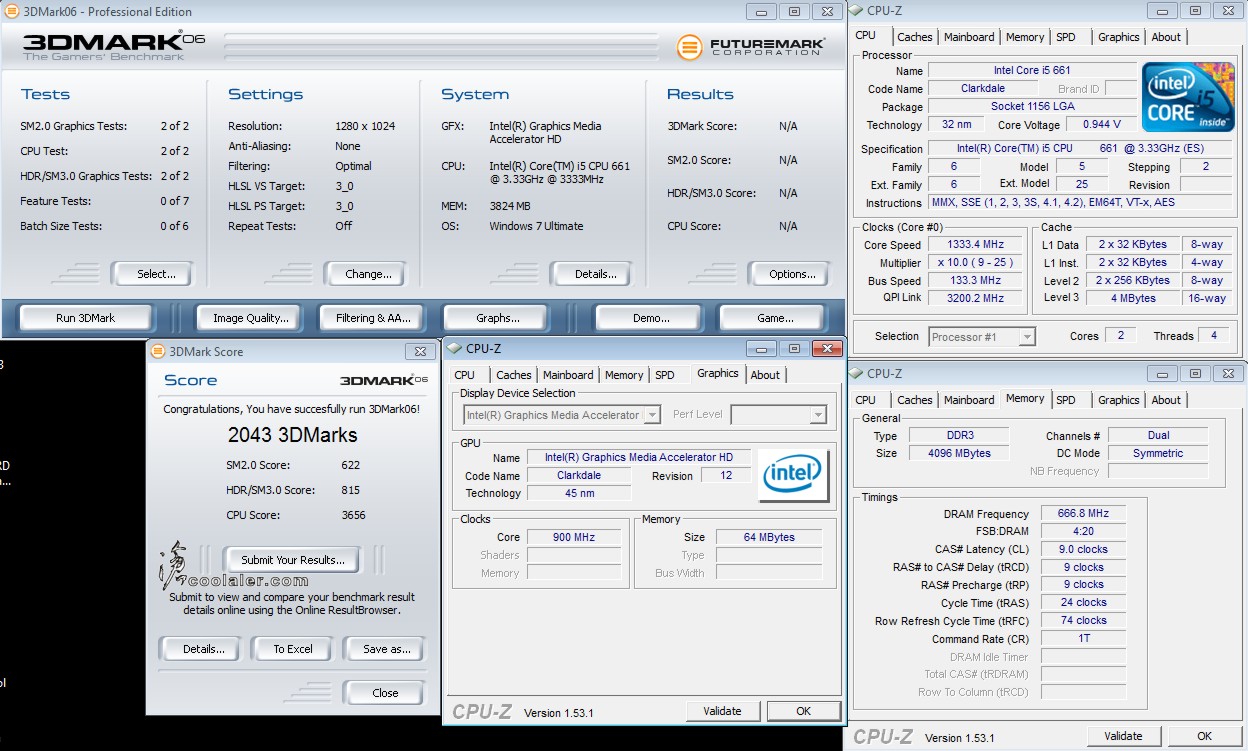Screen dimensions: 1248x751
Task: Export score To Excel
Action: pyautogui.click(x=293, y=649)
